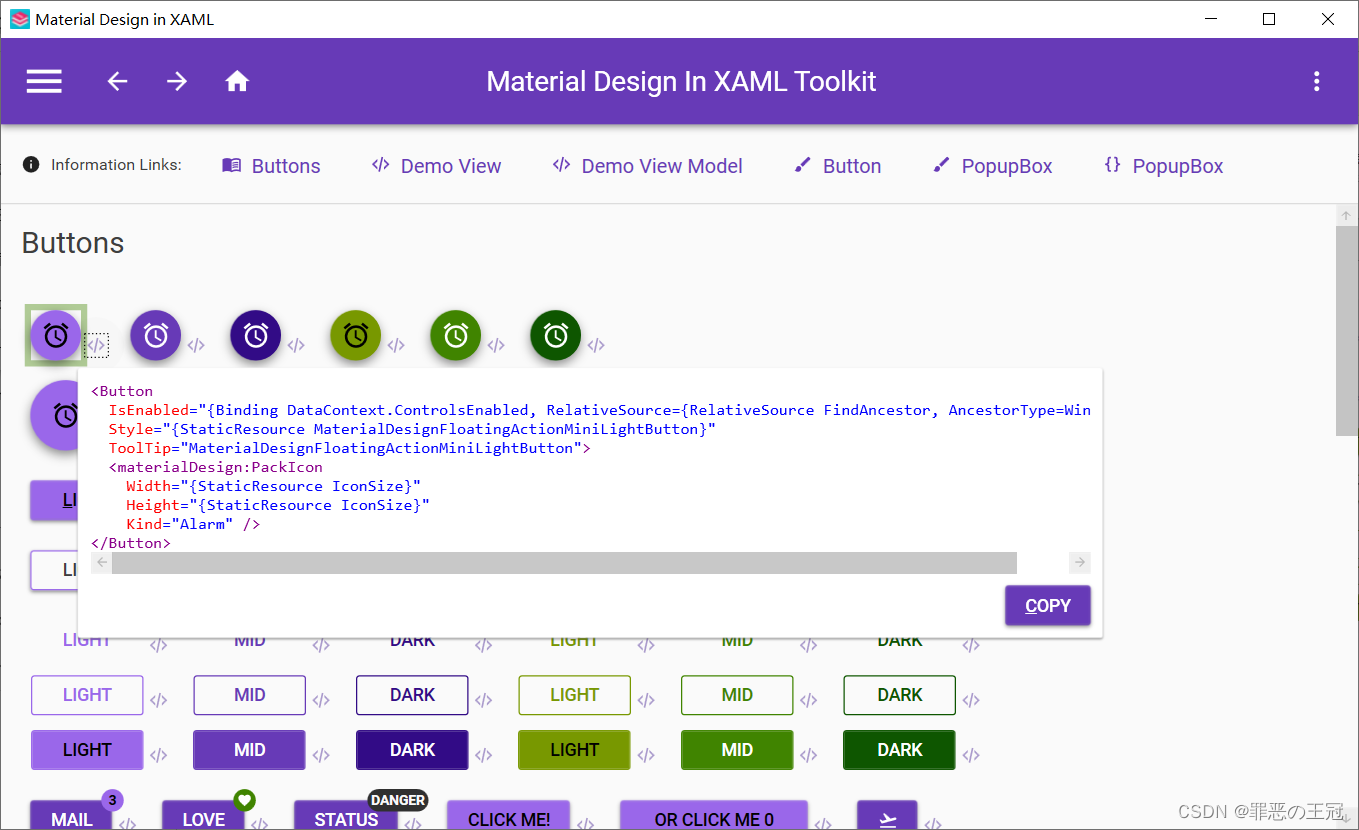Click the CLICK ME! button

(509, 816)
